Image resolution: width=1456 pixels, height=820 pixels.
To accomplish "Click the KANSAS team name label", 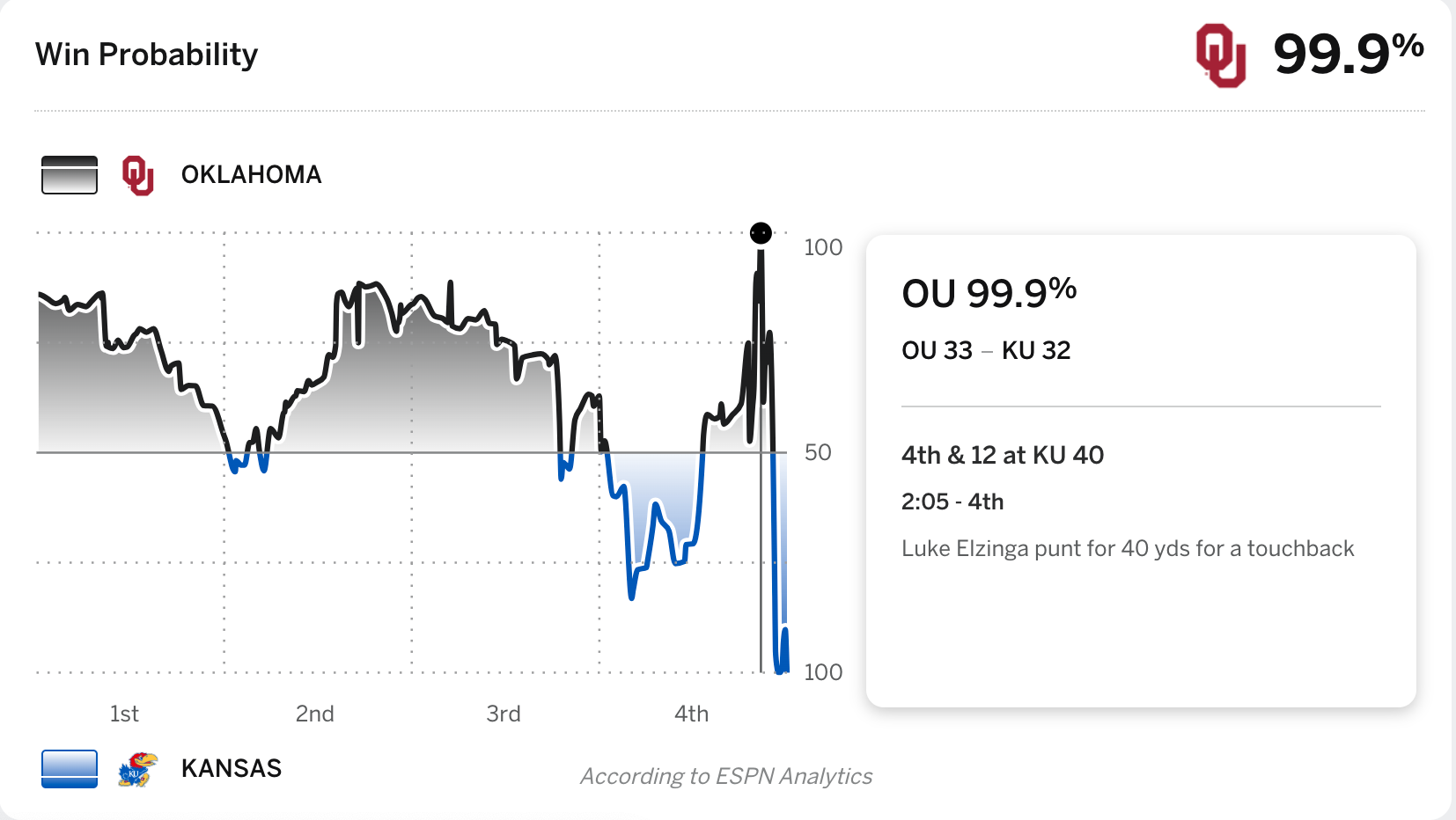I will pyautogui.click(x=231, y=769).
